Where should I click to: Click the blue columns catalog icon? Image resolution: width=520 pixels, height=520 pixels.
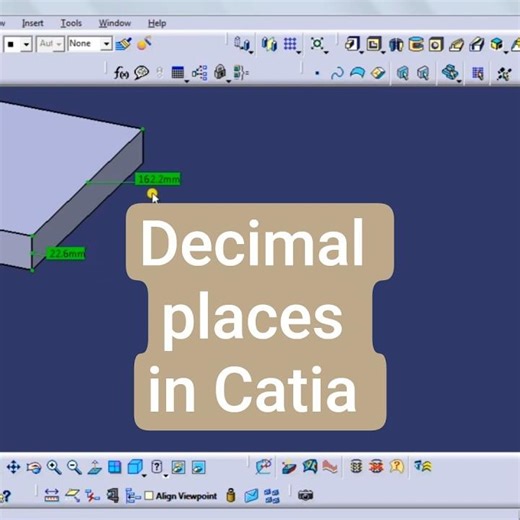269,44
